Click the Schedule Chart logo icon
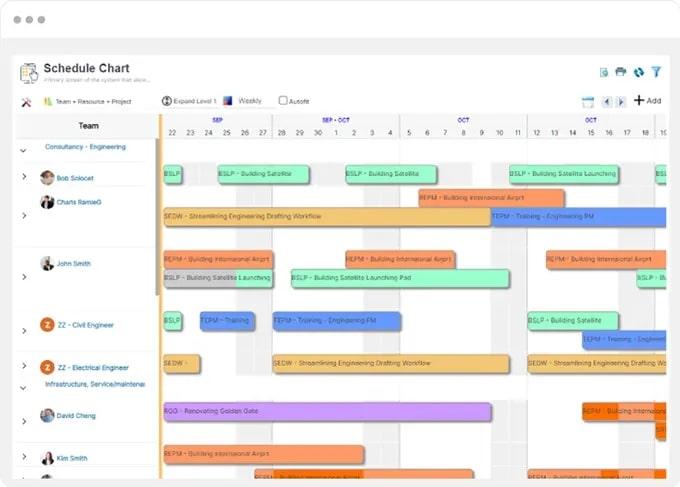The width and height of the screenshot is (680, 487). tap(29, 73)
